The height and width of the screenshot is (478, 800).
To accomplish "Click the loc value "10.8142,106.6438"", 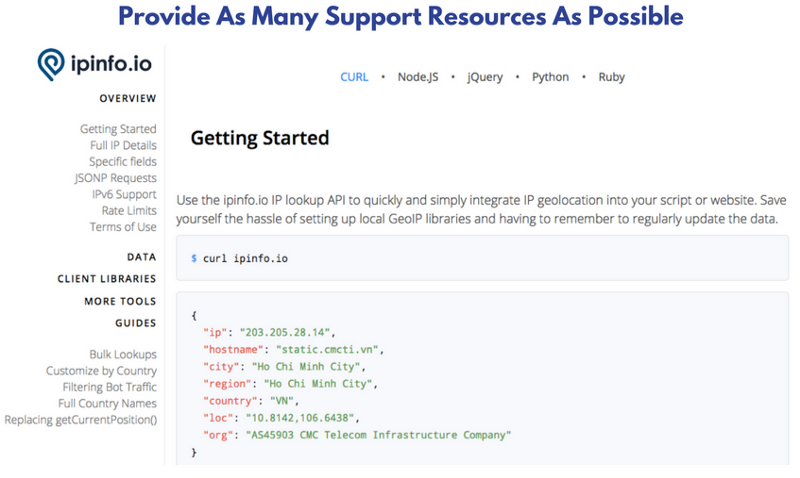I will tap(300, 418).
